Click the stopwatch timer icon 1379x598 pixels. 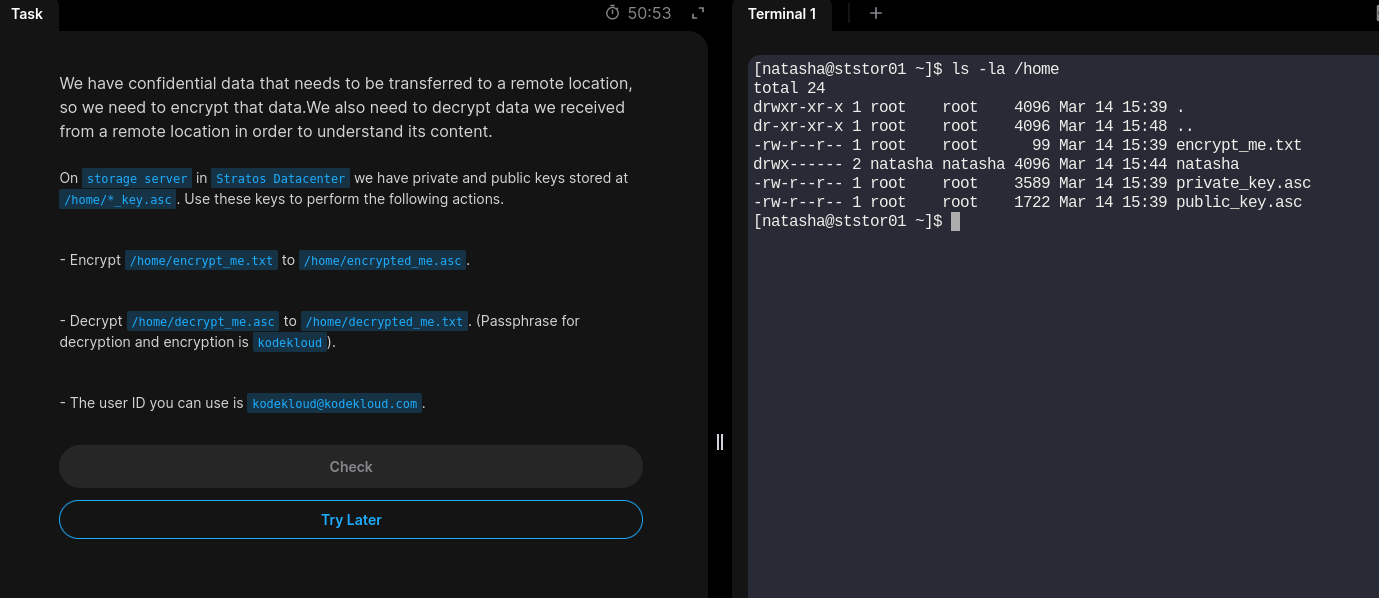point(613,13)
